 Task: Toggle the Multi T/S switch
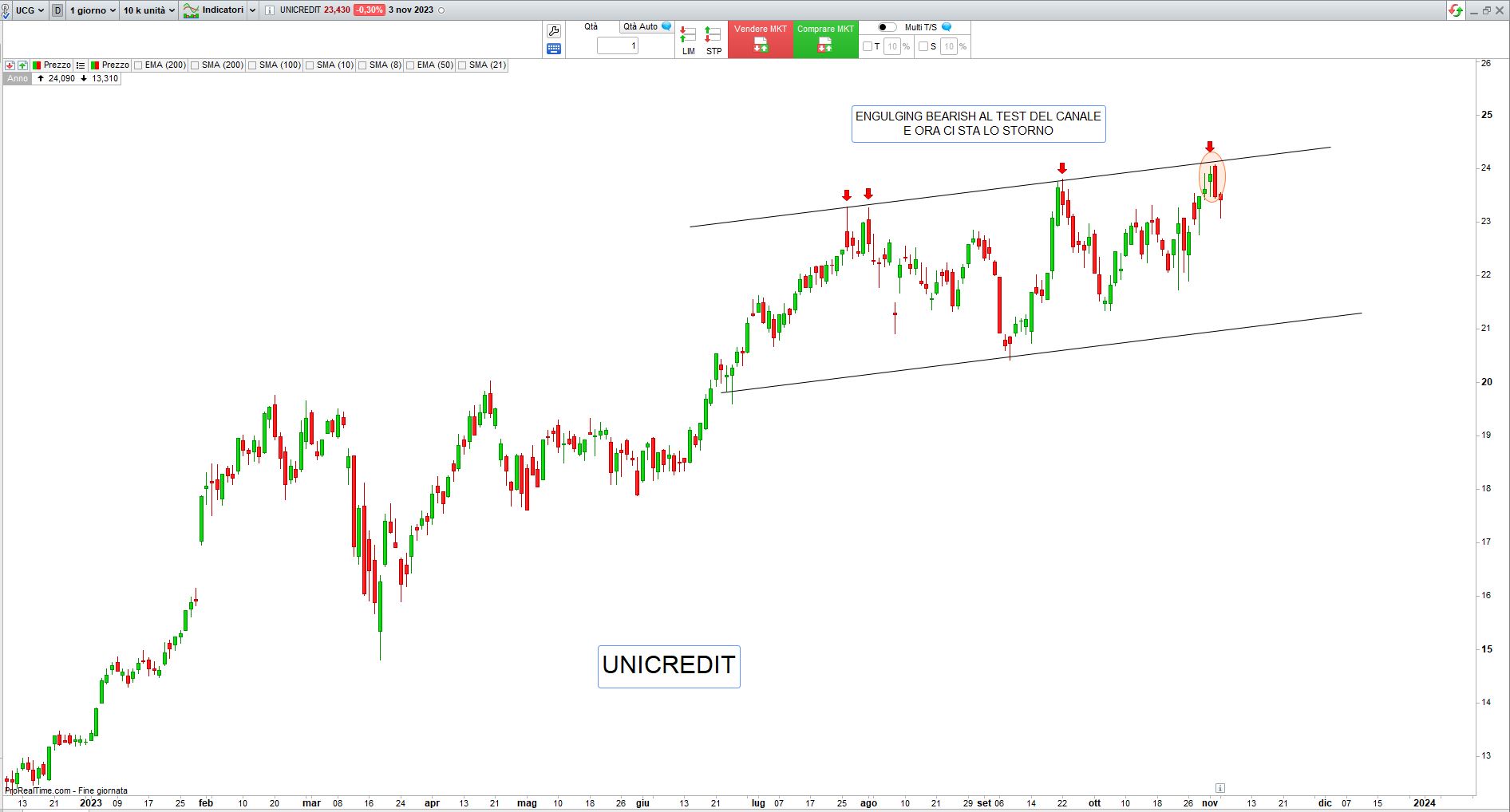click(887, 27)
